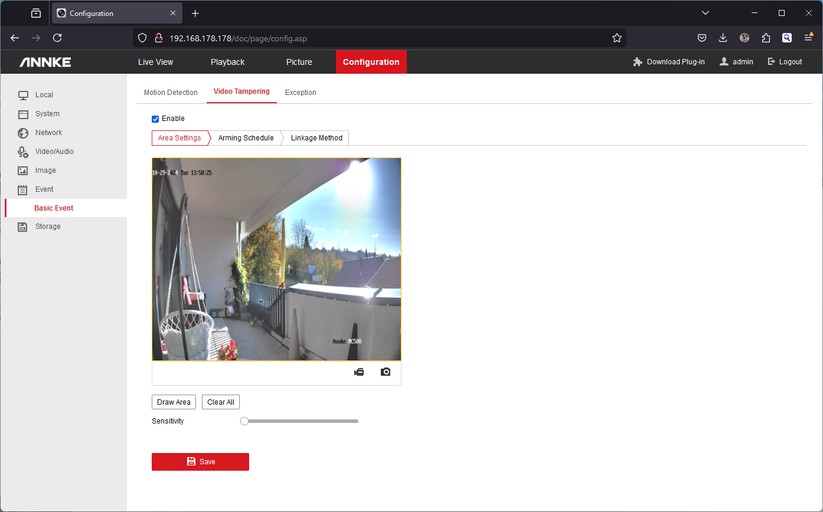Open a new browser tab
This screenshot has width=823, height=512.
pyautogui.click(x=195, y=14)
